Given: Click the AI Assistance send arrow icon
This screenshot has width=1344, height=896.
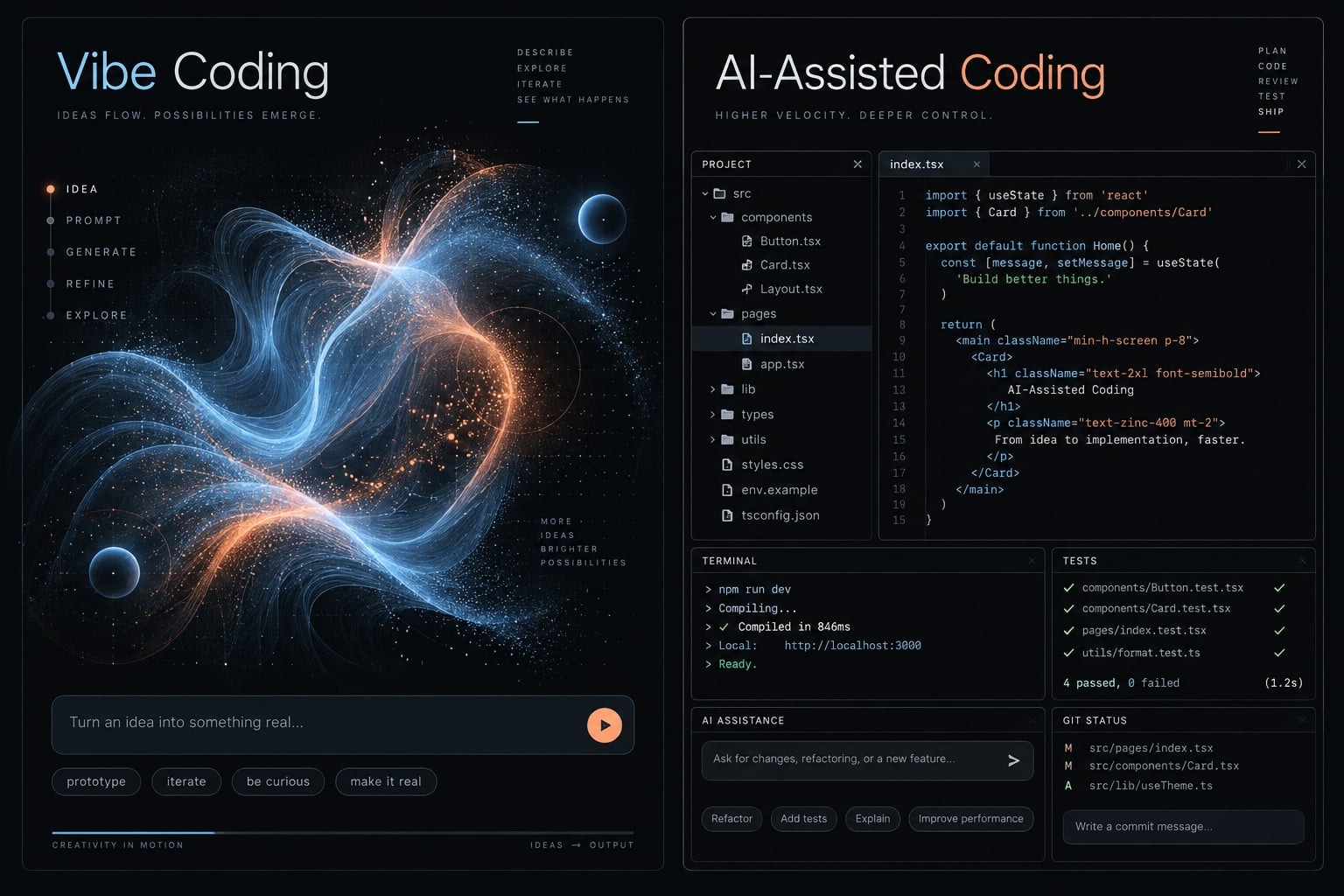Looking at the screenshot, I should (1013, 760).
